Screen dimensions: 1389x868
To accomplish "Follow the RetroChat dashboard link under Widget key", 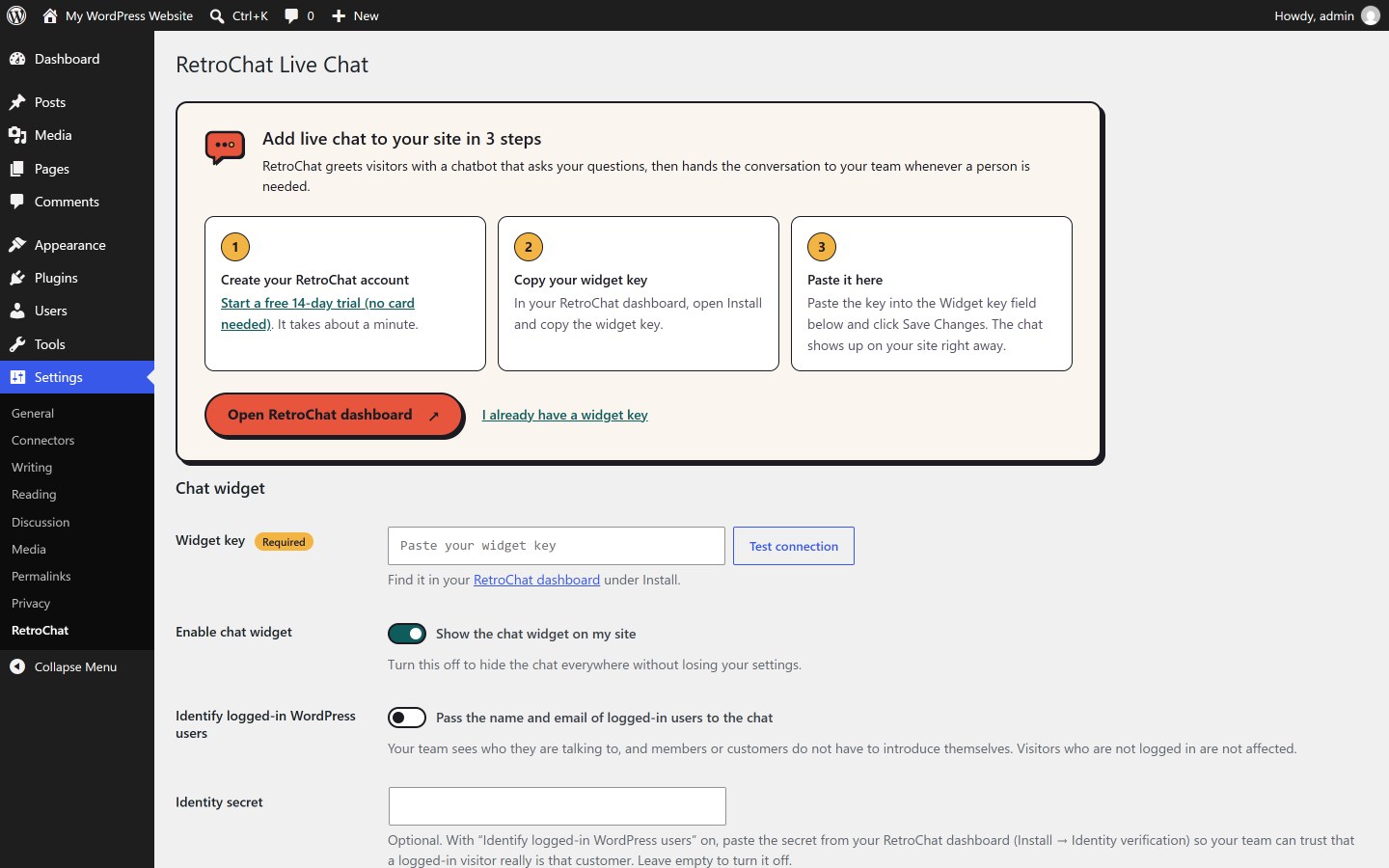I will (536, 580).
